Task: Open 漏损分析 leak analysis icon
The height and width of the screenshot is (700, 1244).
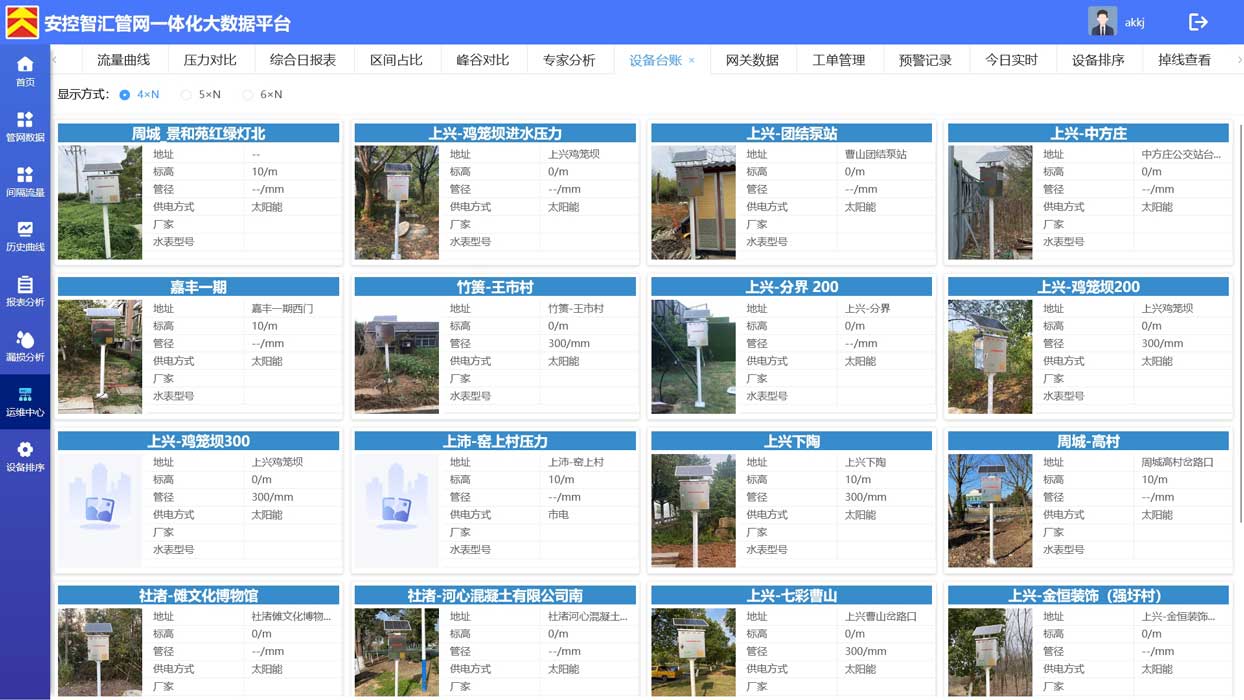Action: pos(25,346)
